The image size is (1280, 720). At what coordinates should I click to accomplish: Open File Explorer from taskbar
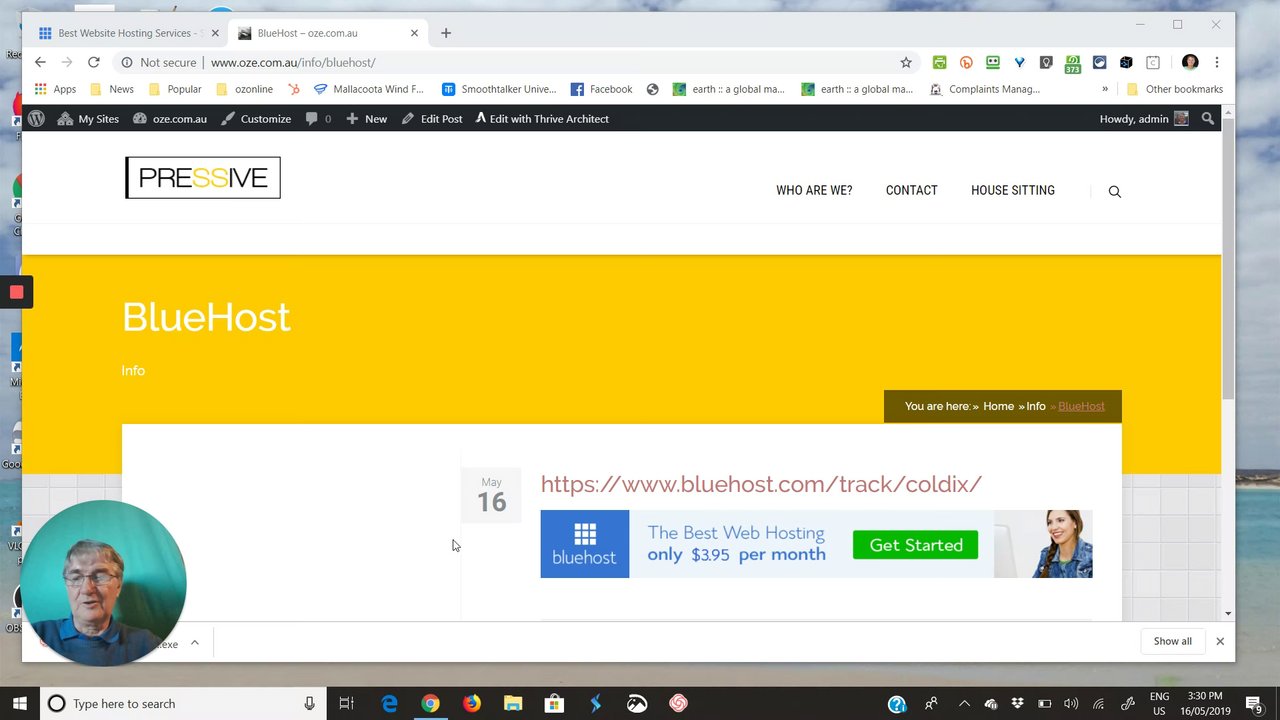point(512,703)
